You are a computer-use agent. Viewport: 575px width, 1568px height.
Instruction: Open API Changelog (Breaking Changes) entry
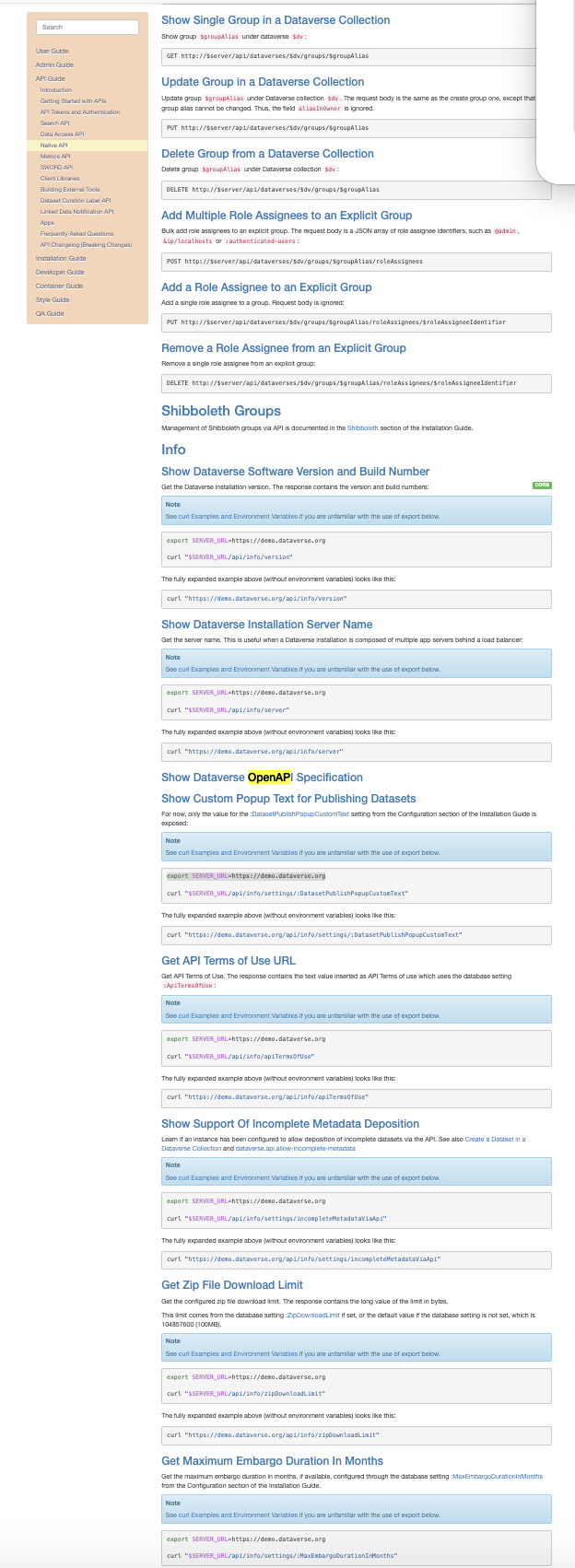point(86,245)
